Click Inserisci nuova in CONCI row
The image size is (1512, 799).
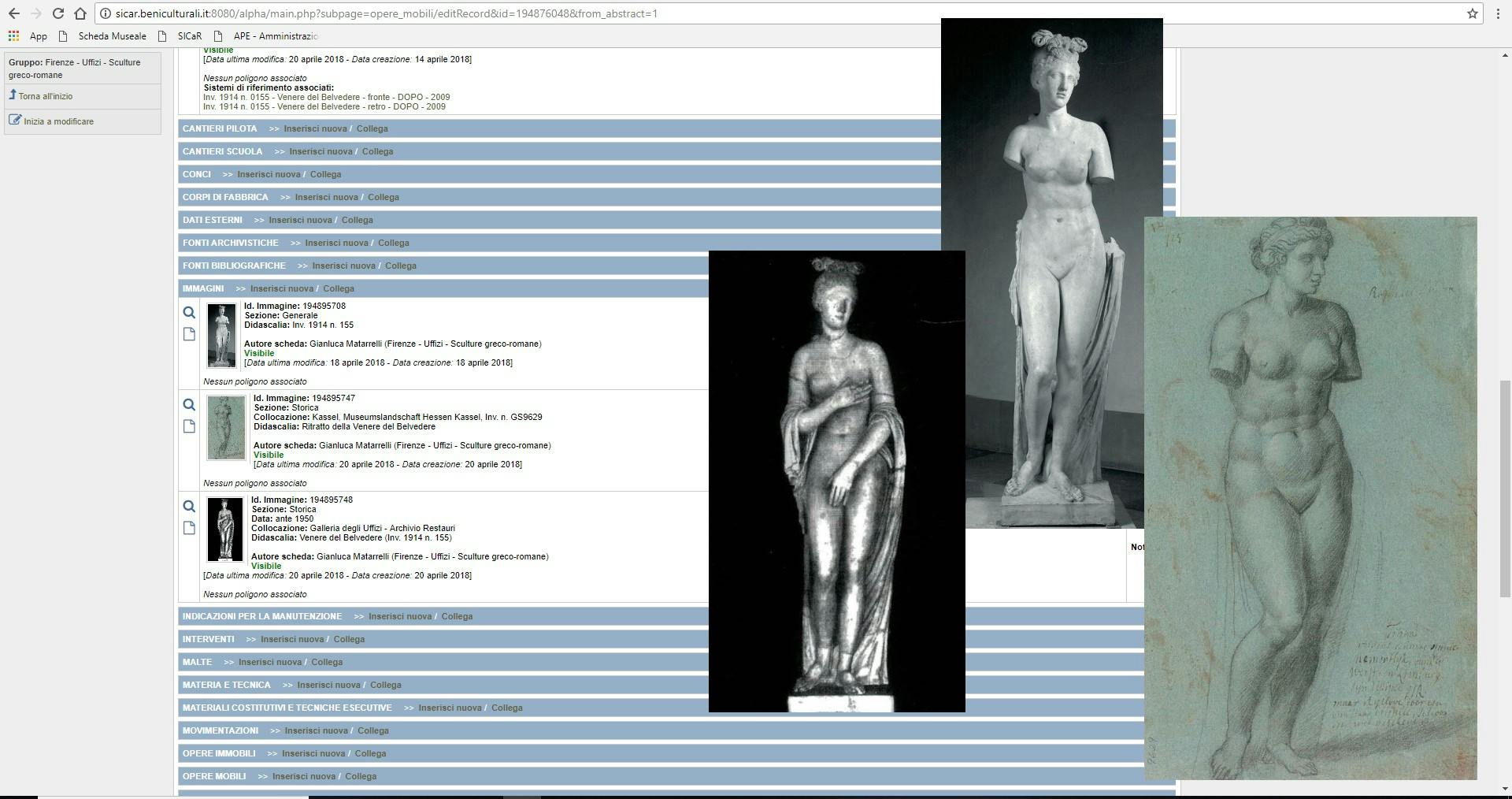[269, 174]
